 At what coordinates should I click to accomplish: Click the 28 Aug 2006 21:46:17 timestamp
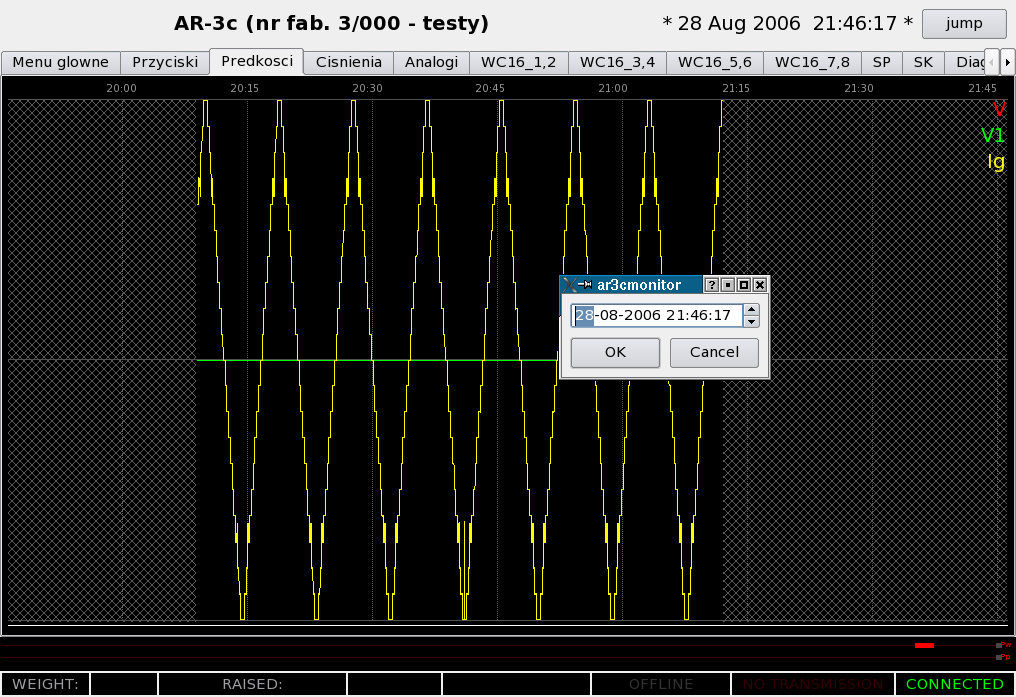coord(787,24)
